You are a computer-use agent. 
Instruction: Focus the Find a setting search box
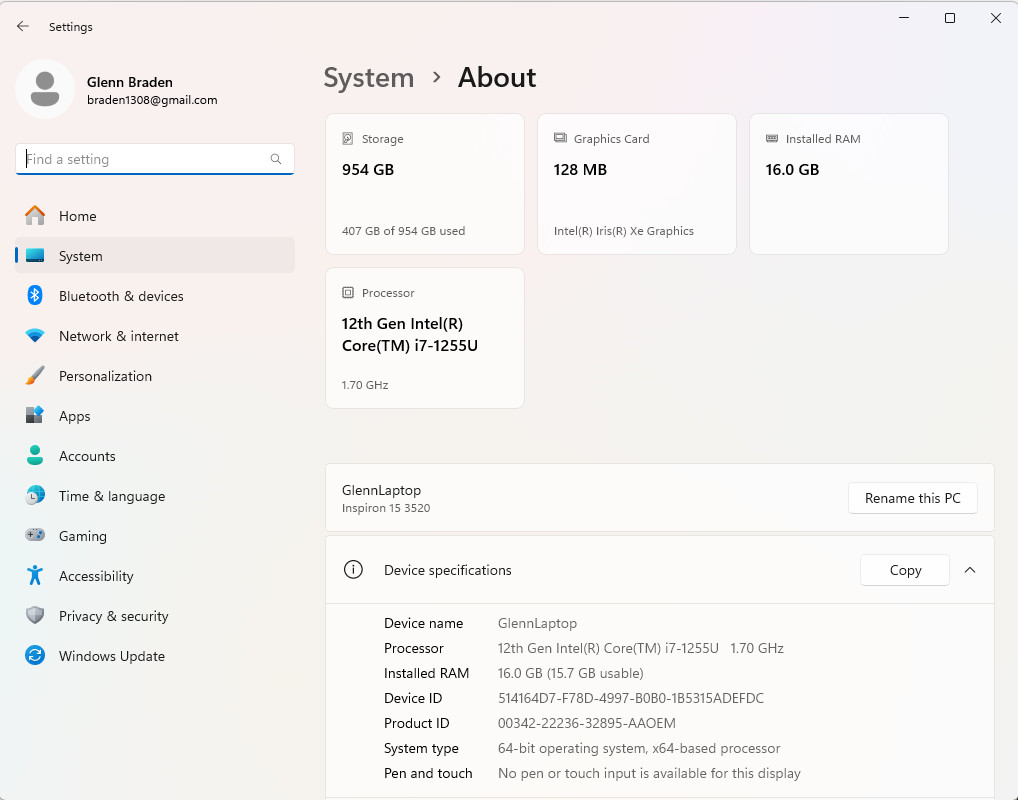tap(145, 159)
